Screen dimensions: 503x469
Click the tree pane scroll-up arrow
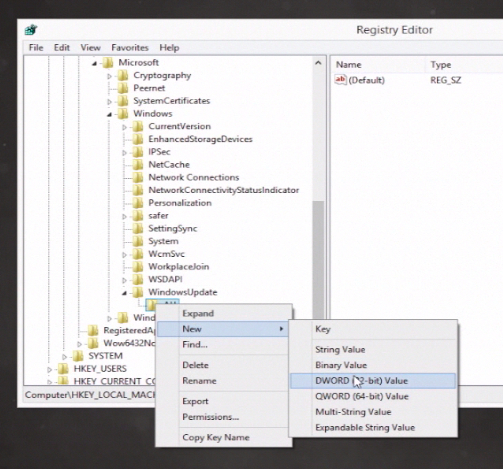click(318, 63)
